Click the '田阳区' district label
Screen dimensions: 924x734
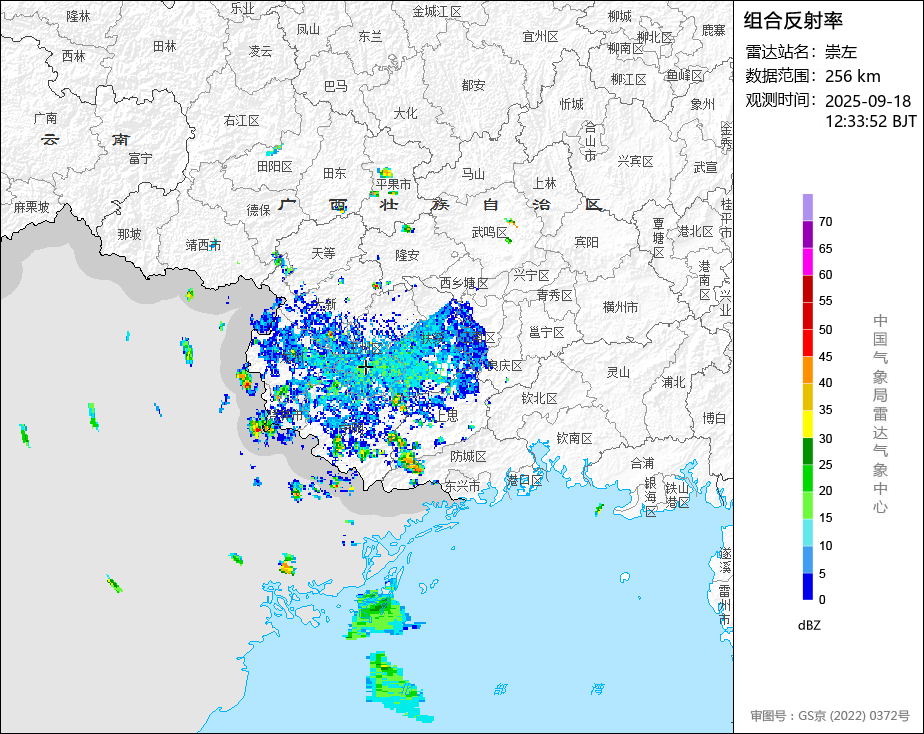[275, 167]
